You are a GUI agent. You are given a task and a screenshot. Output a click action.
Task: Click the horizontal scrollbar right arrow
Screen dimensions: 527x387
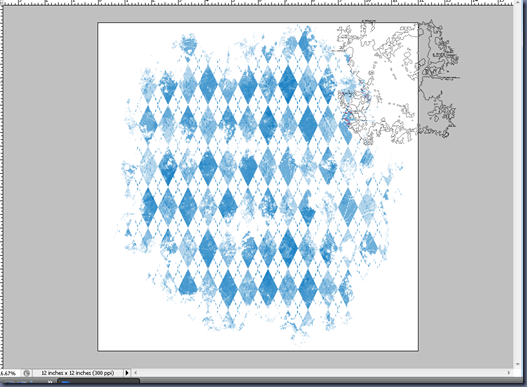(x=509, y=373)
